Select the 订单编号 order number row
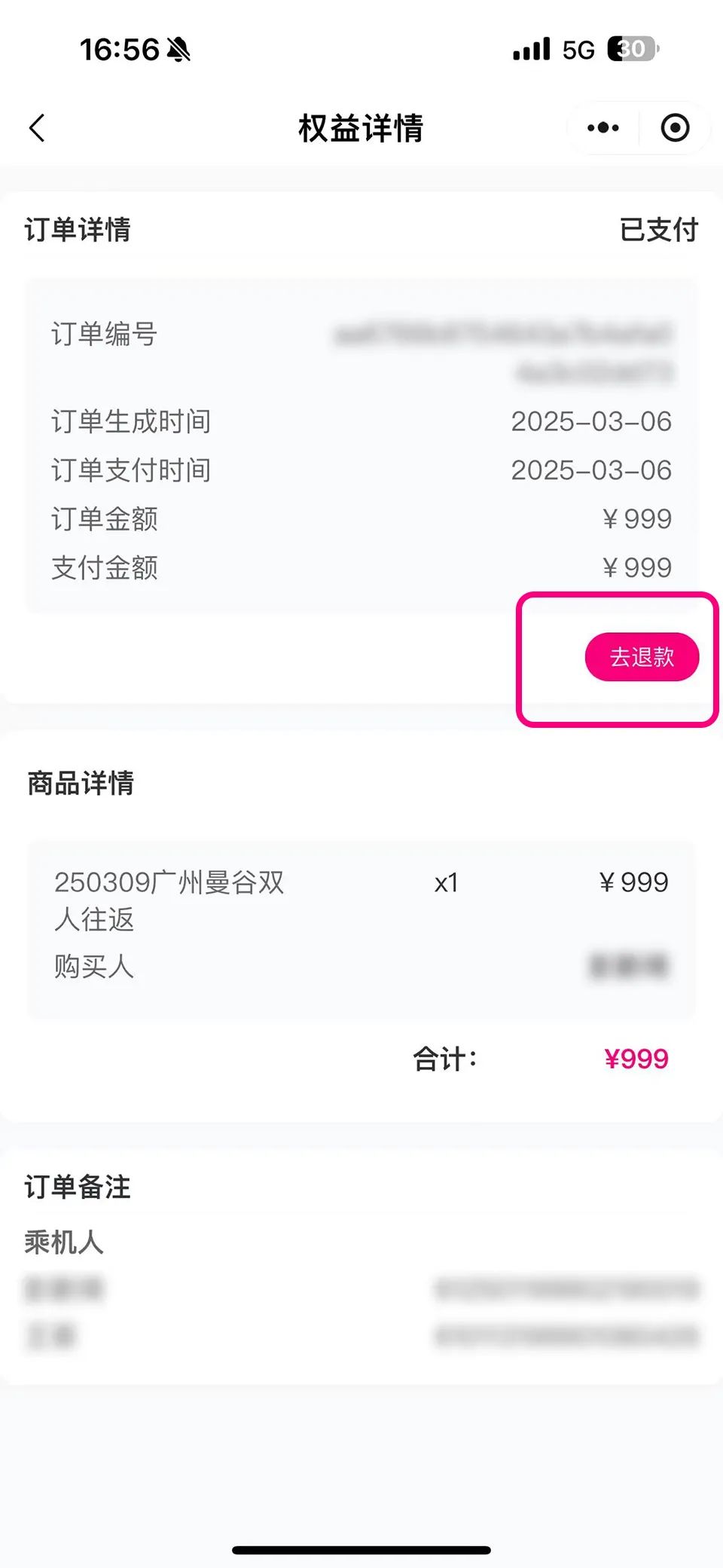Image resolution: width=723 pixels, height=1568 pixels. coord(361,350)
